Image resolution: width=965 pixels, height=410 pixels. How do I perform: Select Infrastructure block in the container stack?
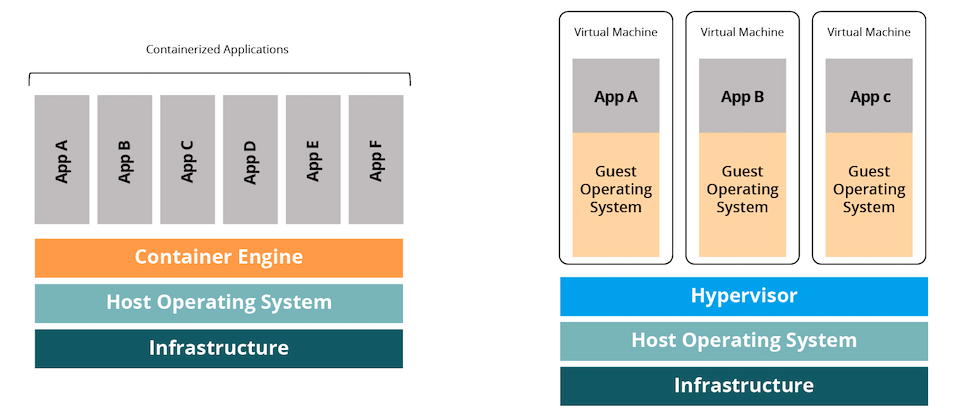[218, 348]
